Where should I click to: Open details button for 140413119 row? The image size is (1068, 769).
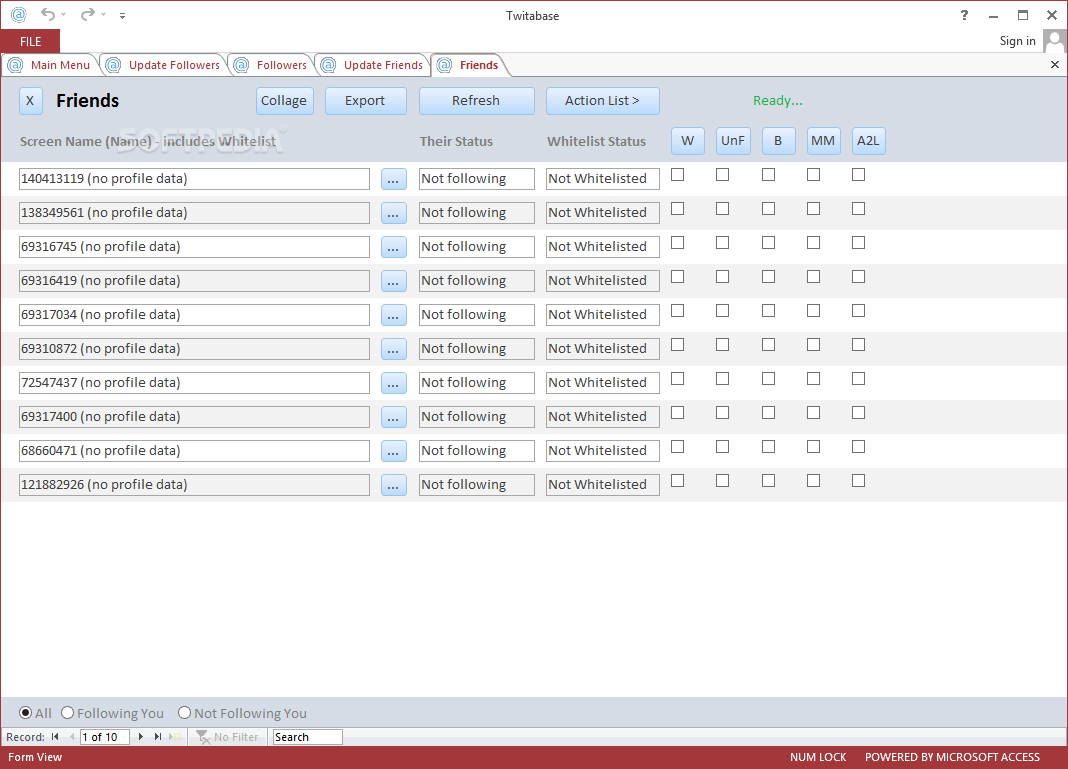(x=393, y=179)
